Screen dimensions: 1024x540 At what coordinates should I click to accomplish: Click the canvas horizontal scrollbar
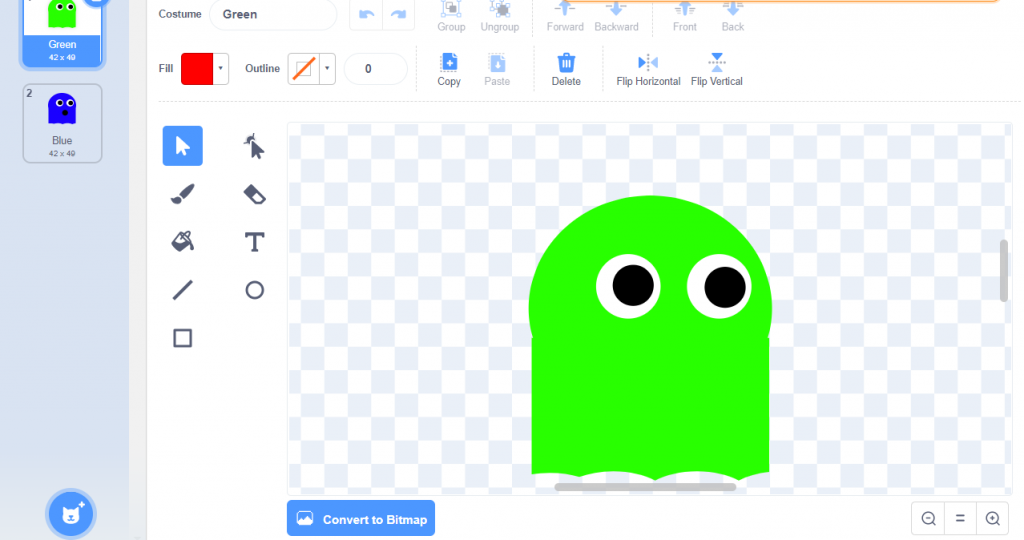coord(645,487)
